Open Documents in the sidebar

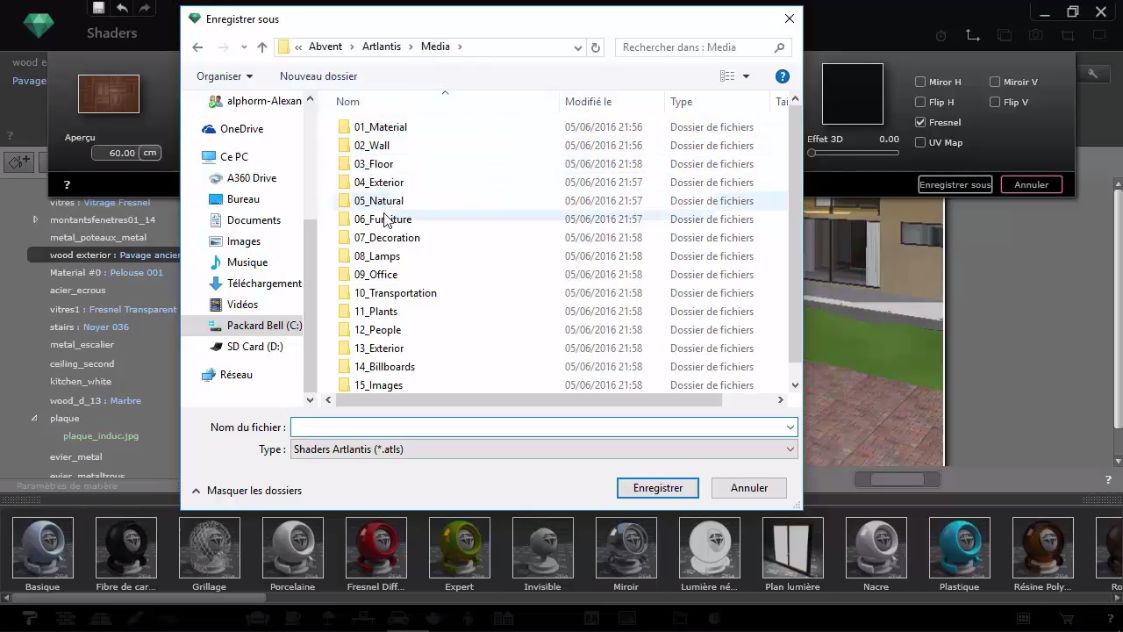tap(254, 220)
